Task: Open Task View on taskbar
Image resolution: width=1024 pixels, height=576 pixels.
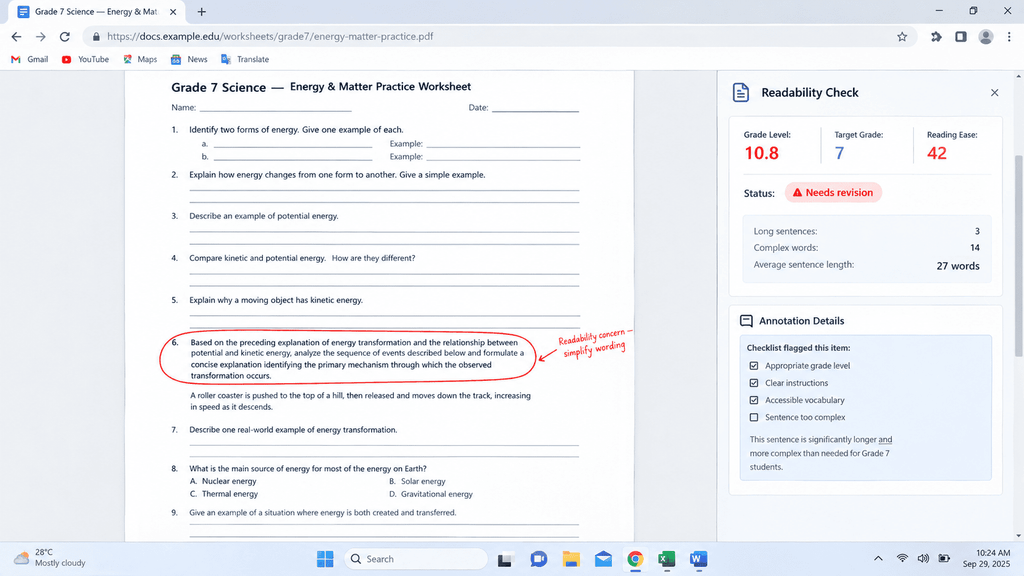Action: pyautogui.click(x=505, y=559)
